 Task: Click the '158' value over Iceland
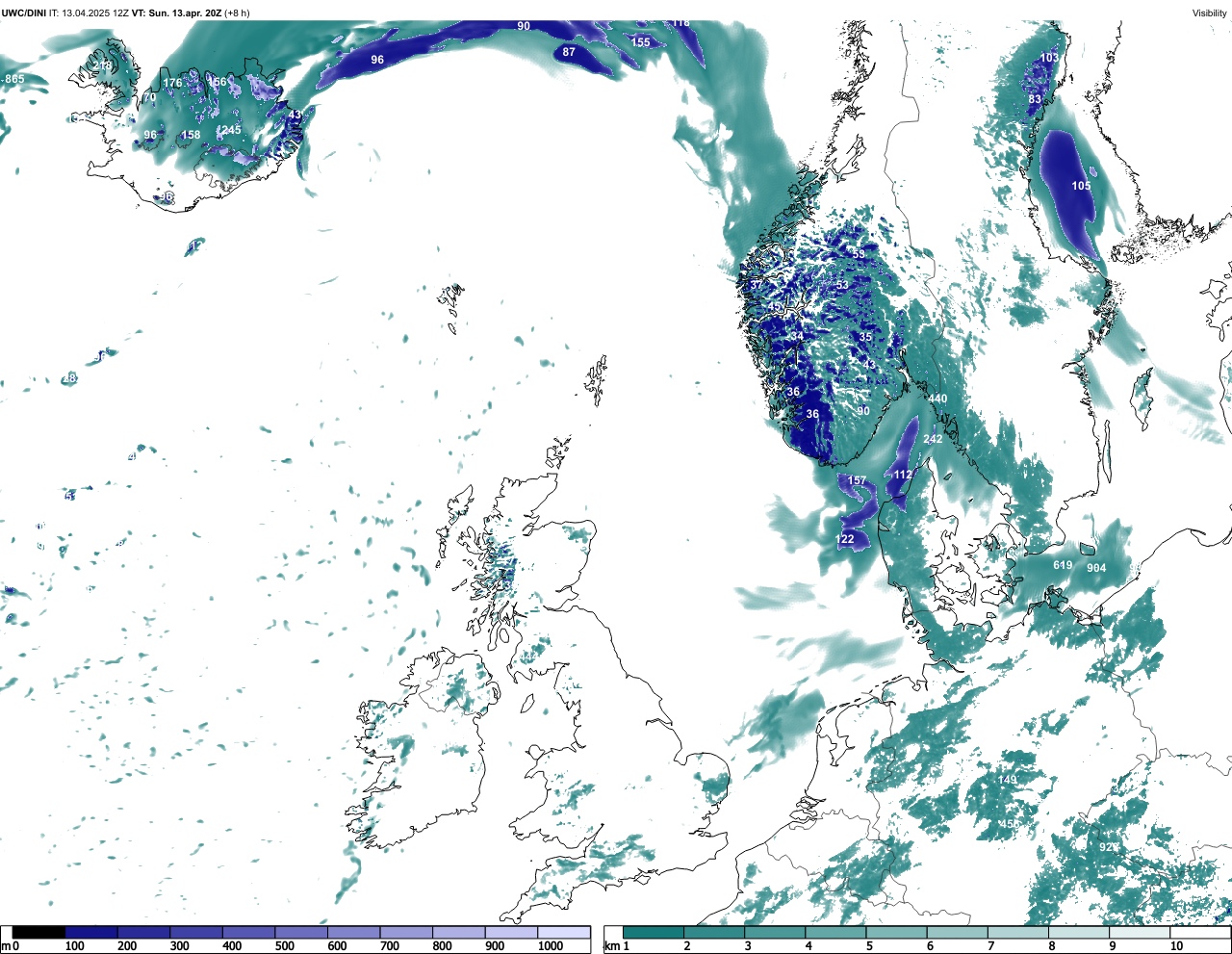(192, 135)
